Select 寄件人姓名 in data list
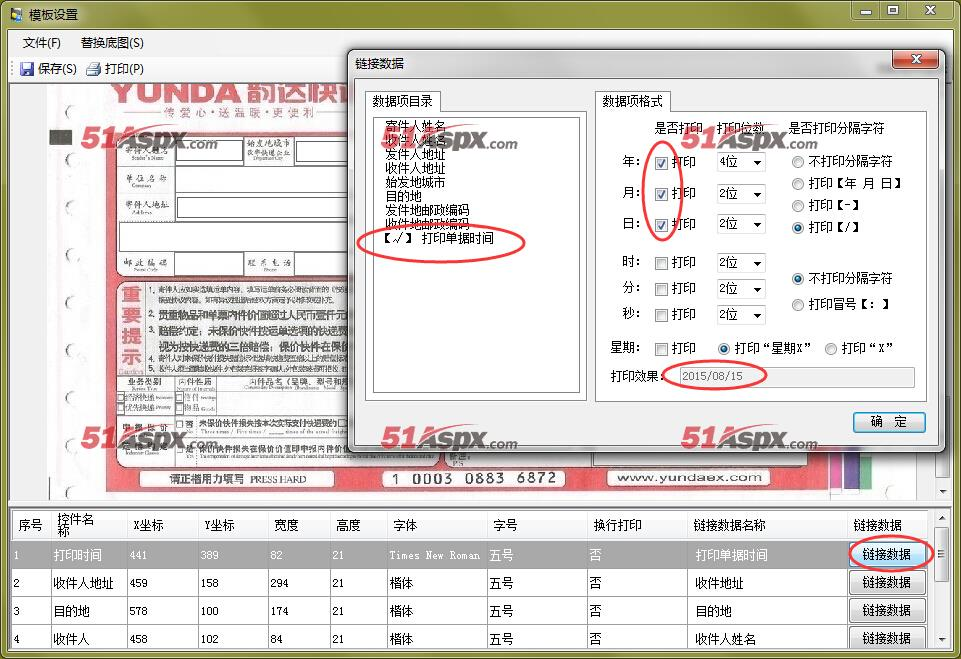Screen dimensions: 961x659 [415, 126]
